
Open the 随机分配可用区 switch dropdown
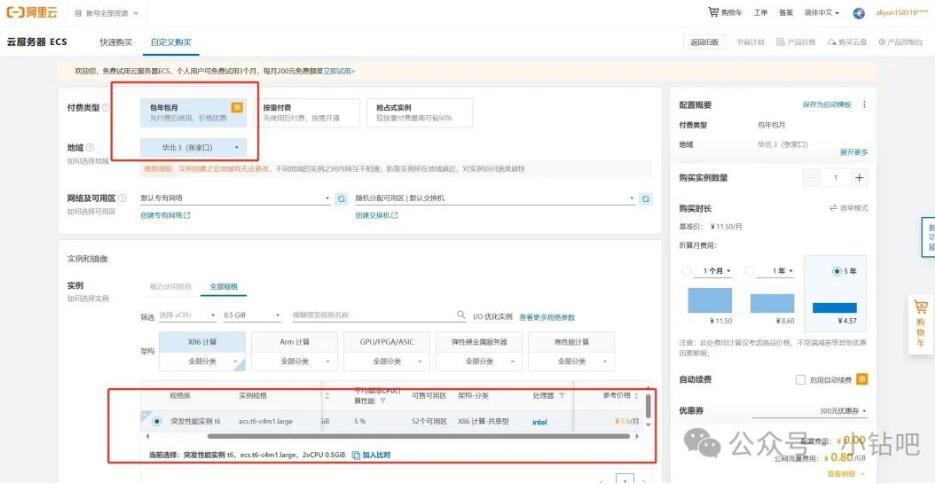click(x=494, y=198)
